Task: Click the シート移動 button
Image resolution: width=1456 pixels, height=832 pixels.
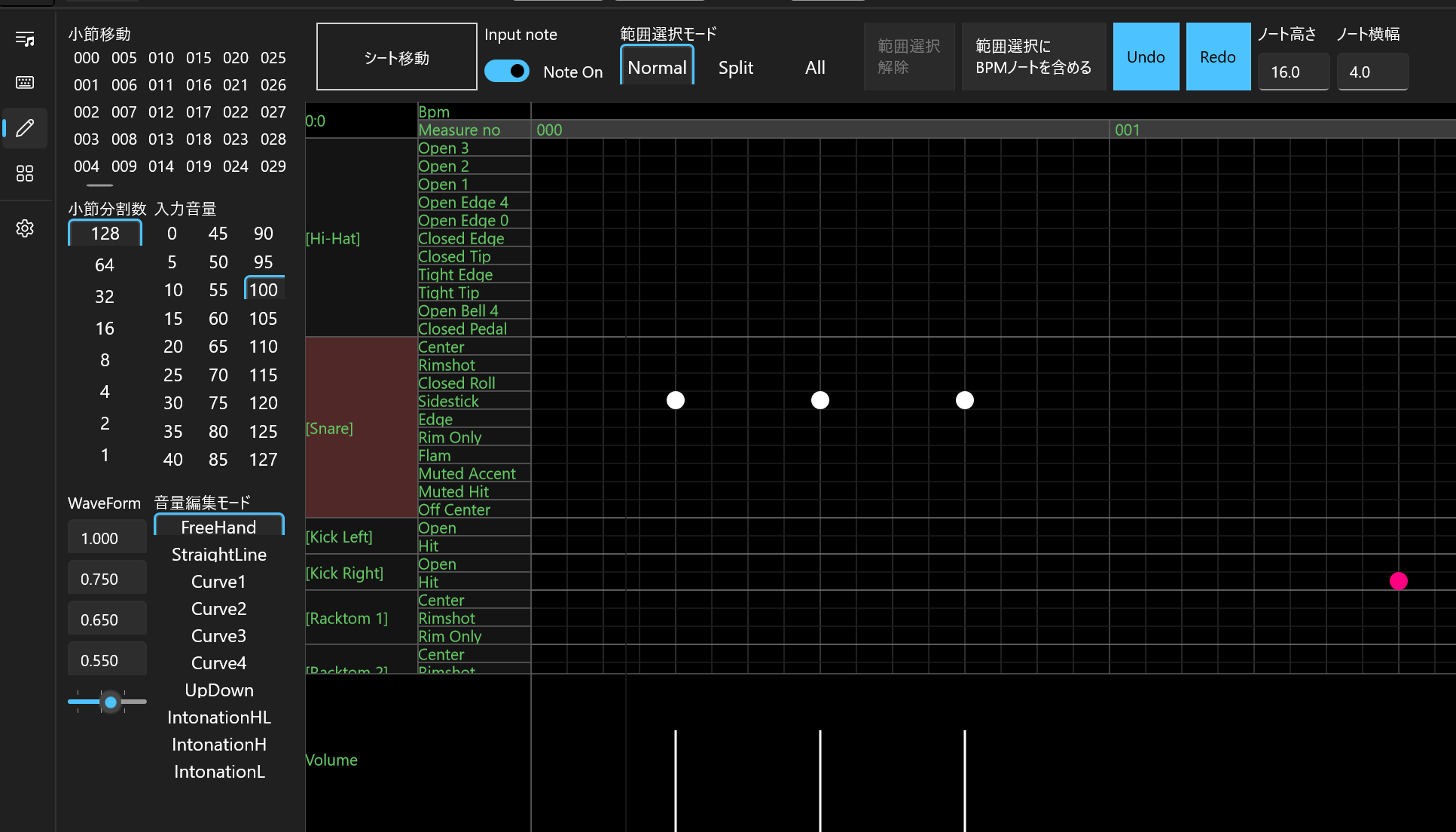Action: coord(397,57)
